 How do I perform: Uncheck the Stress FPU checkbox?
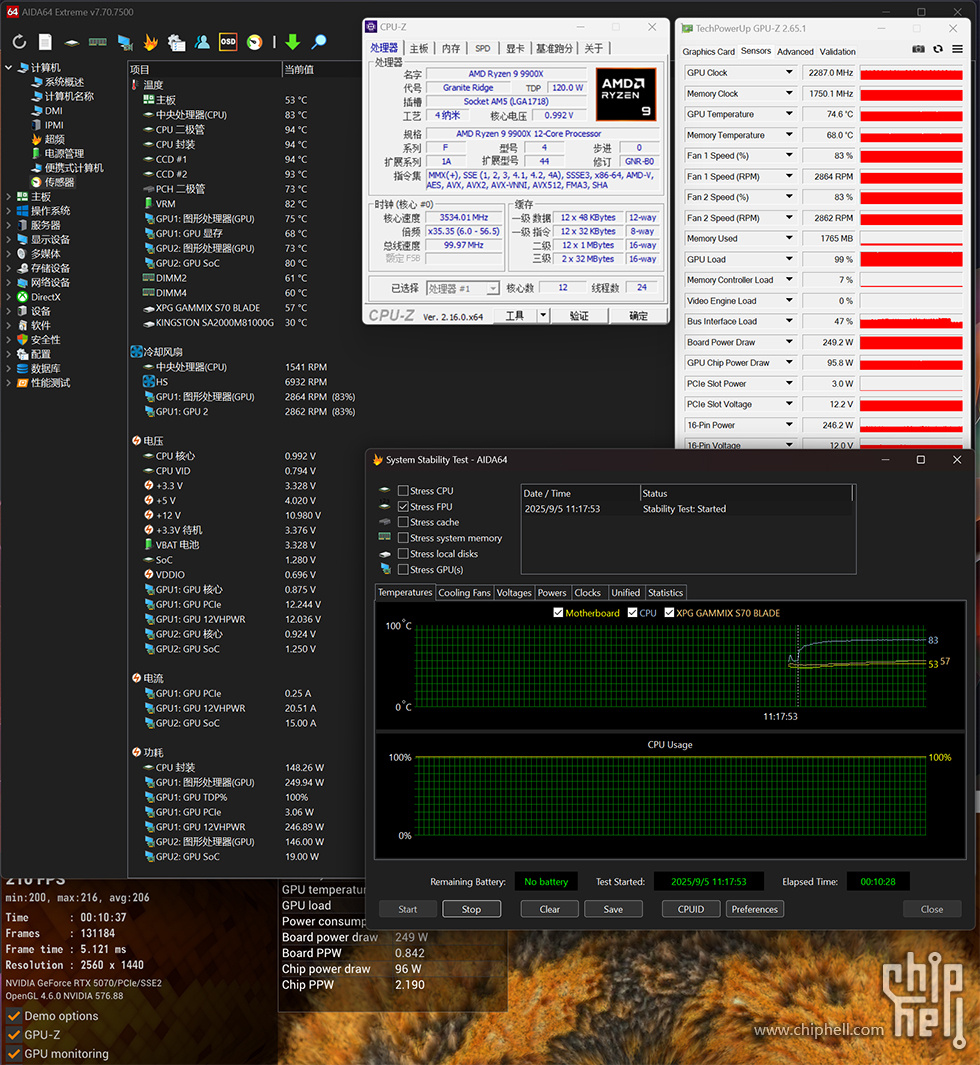coord(403,507)
